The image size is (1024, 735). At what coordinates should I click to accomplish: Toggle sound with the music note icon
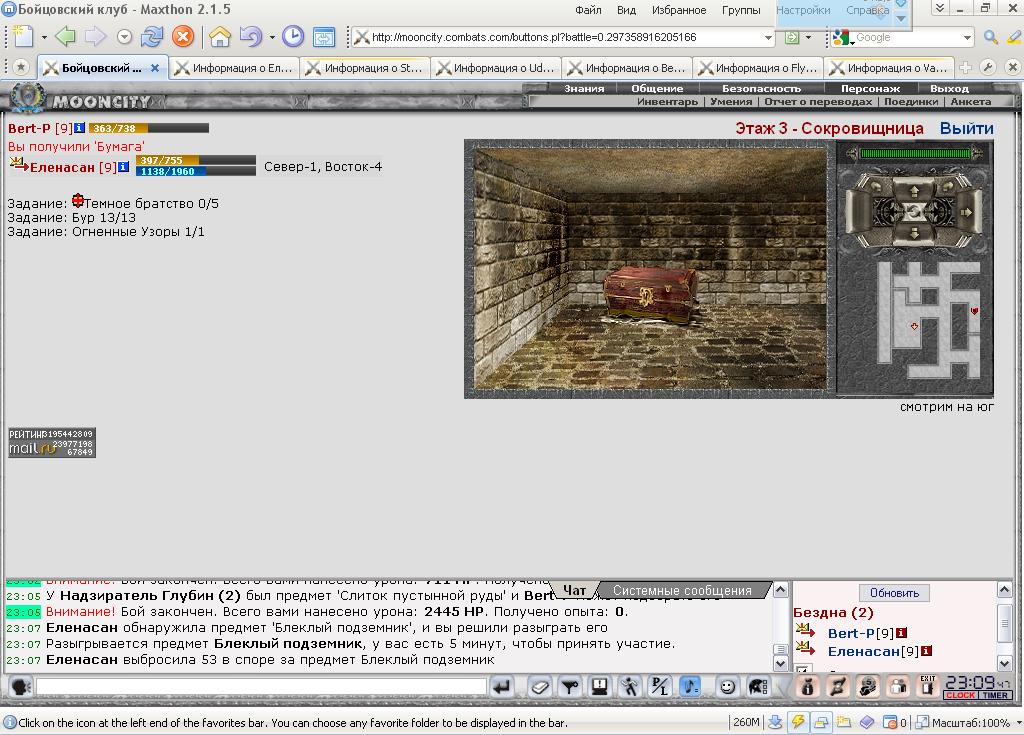tap(690, 687)
